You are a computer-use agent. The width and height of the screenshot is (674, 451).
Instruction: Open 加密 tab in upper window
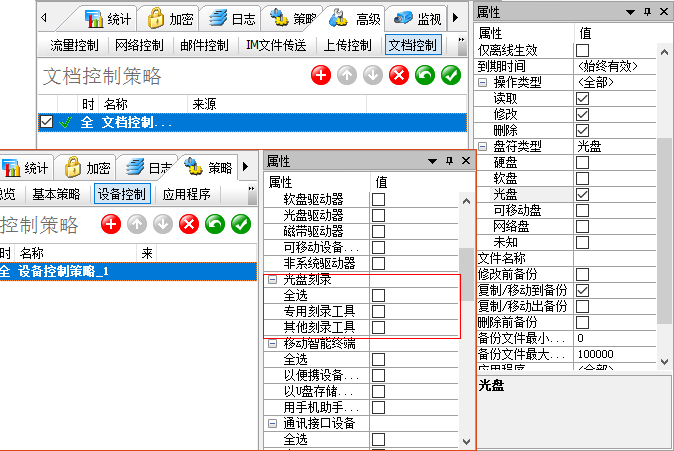[170, 19]
